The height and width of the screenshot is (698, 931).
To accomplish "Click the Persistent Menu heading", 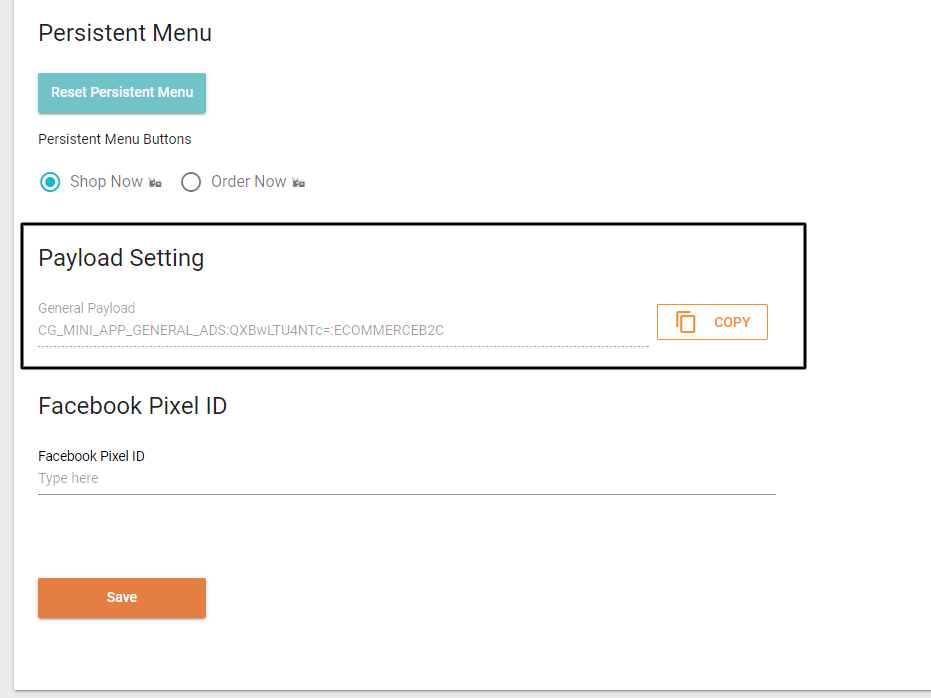I will click(125, 33).
